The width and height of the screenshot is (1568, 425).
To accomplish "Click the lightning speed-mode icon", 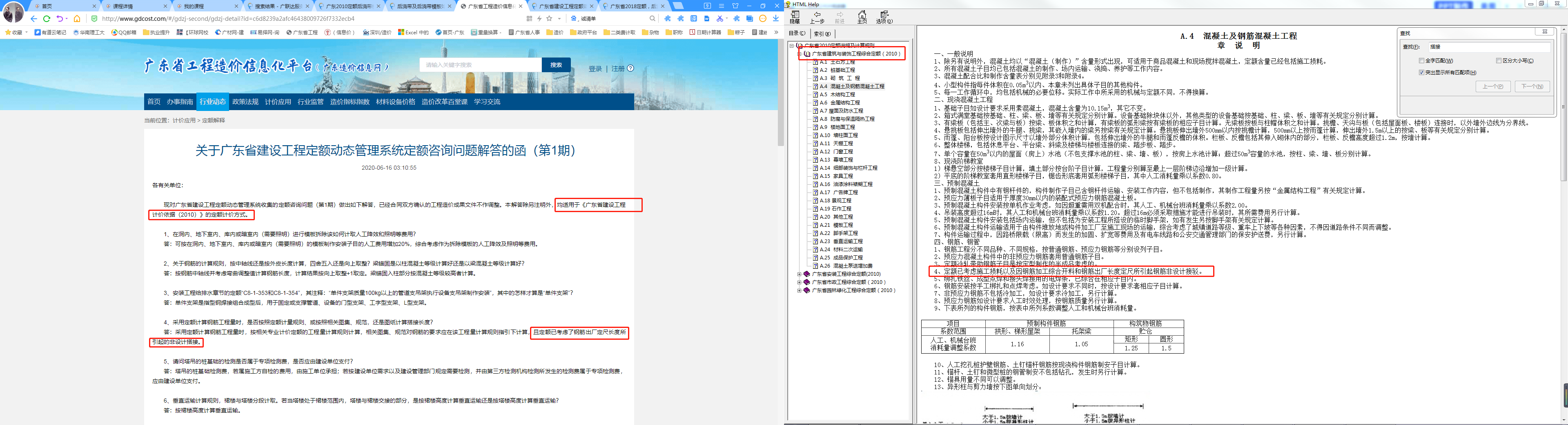I will click(x=539, y=18).
